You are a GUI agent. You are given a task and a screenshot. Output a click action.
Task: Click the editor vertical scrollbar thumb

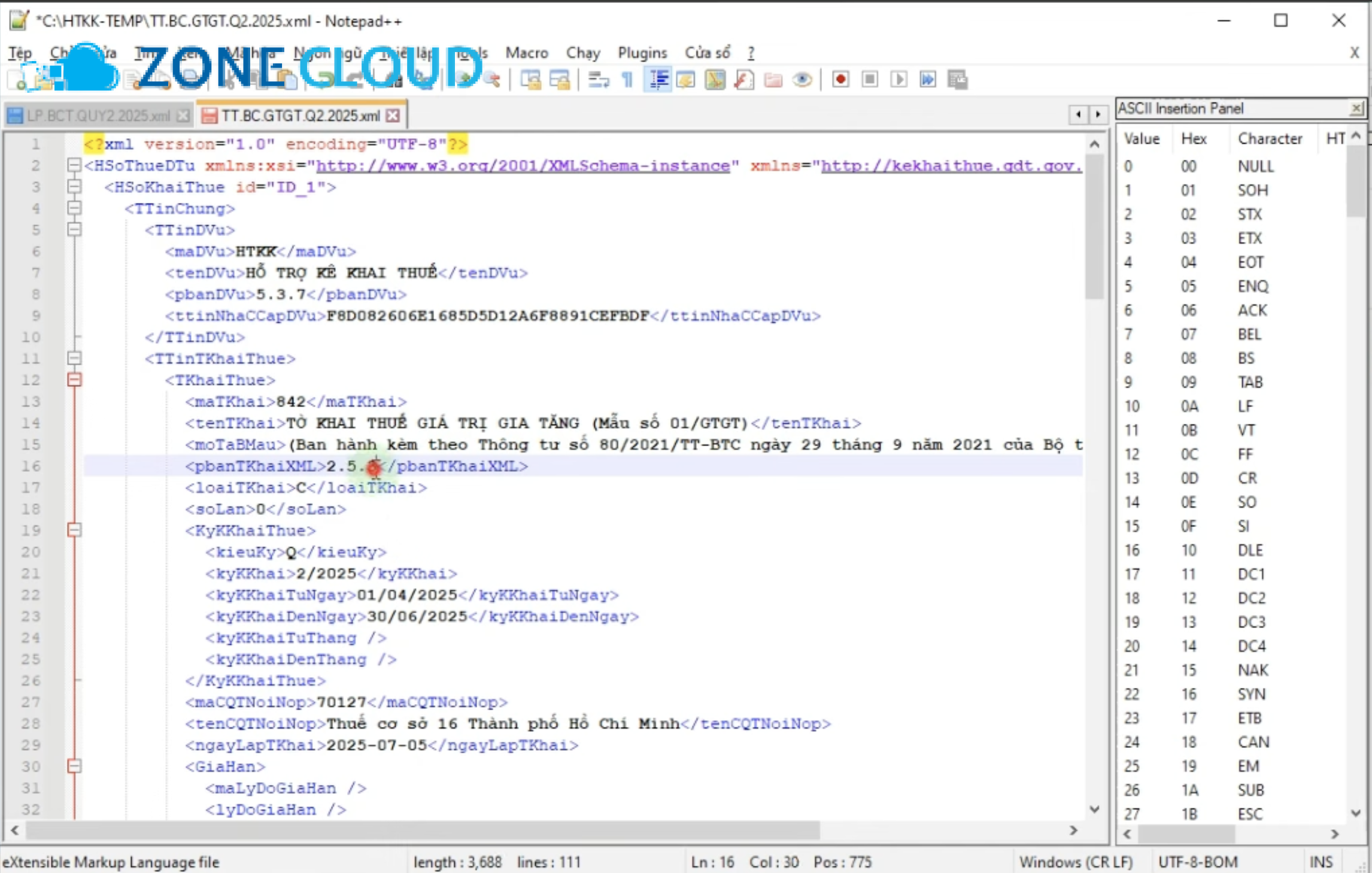1094,226
